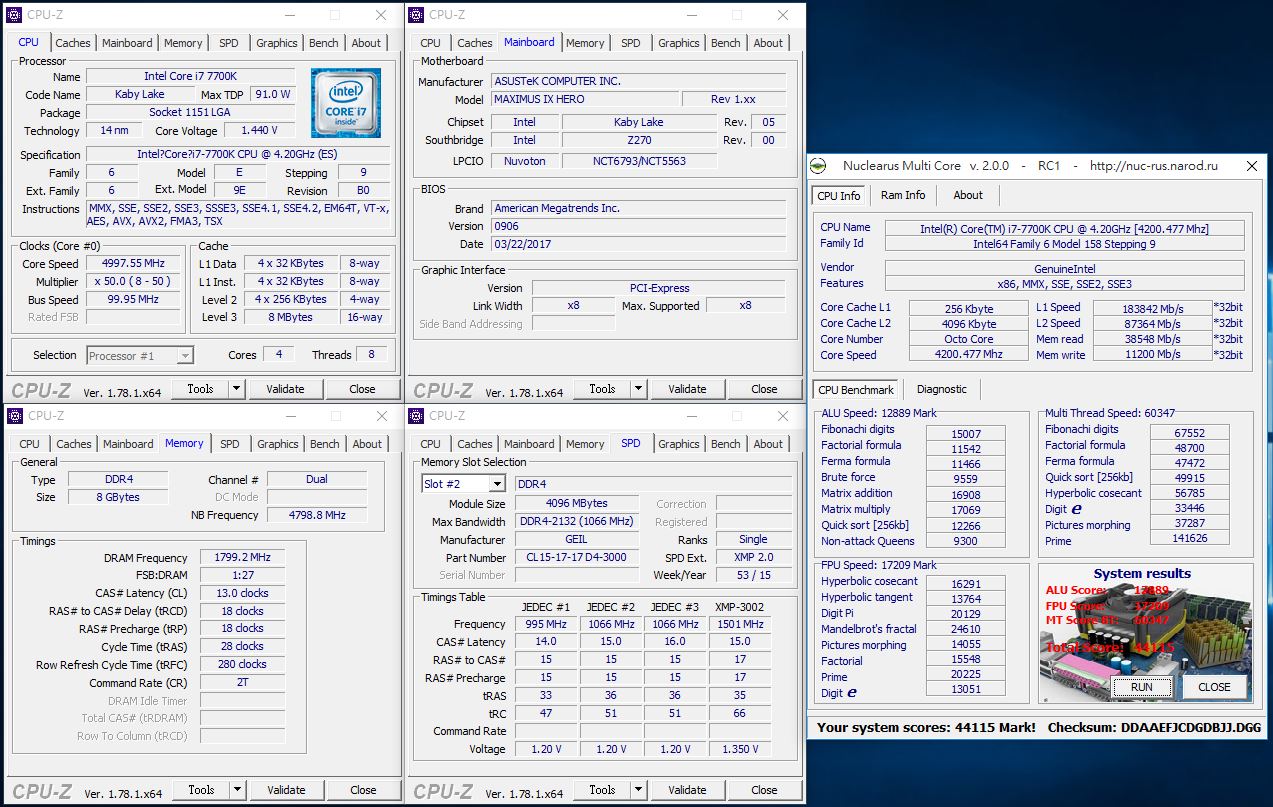Select the CPU Info tab in Nuclearus
The width and height of the screenshot is (1273, 807).
click(839, 196)
